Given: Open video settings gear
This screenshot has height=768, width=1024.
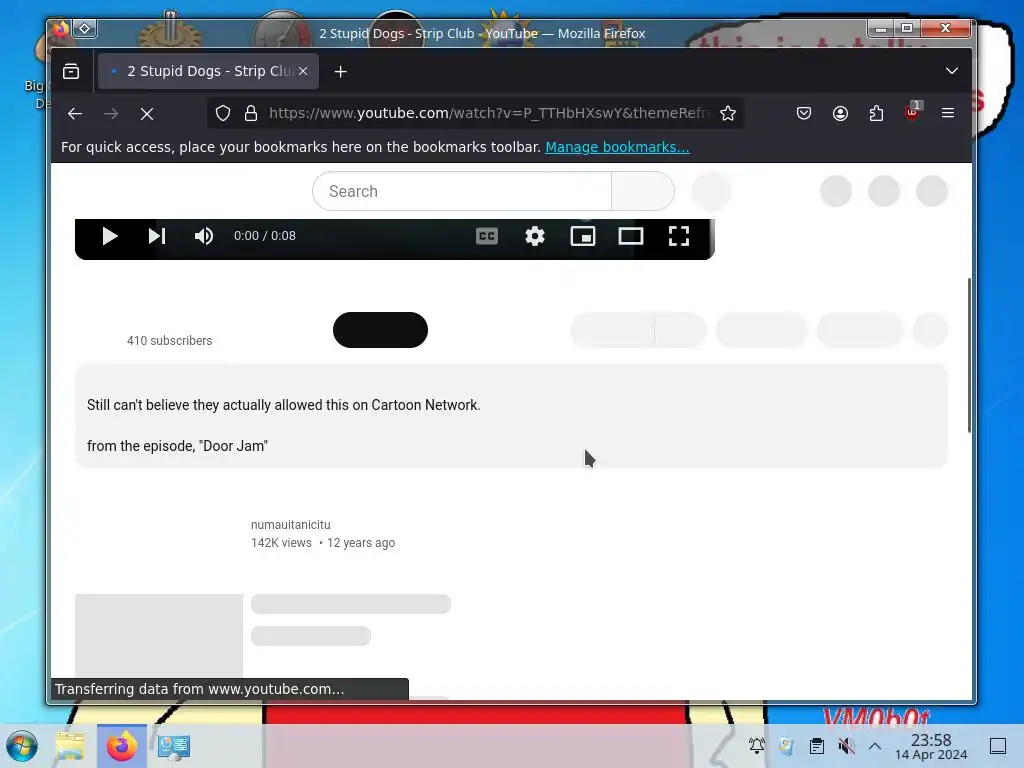Looking at the screenshot, I should click(x=535, y=236).
